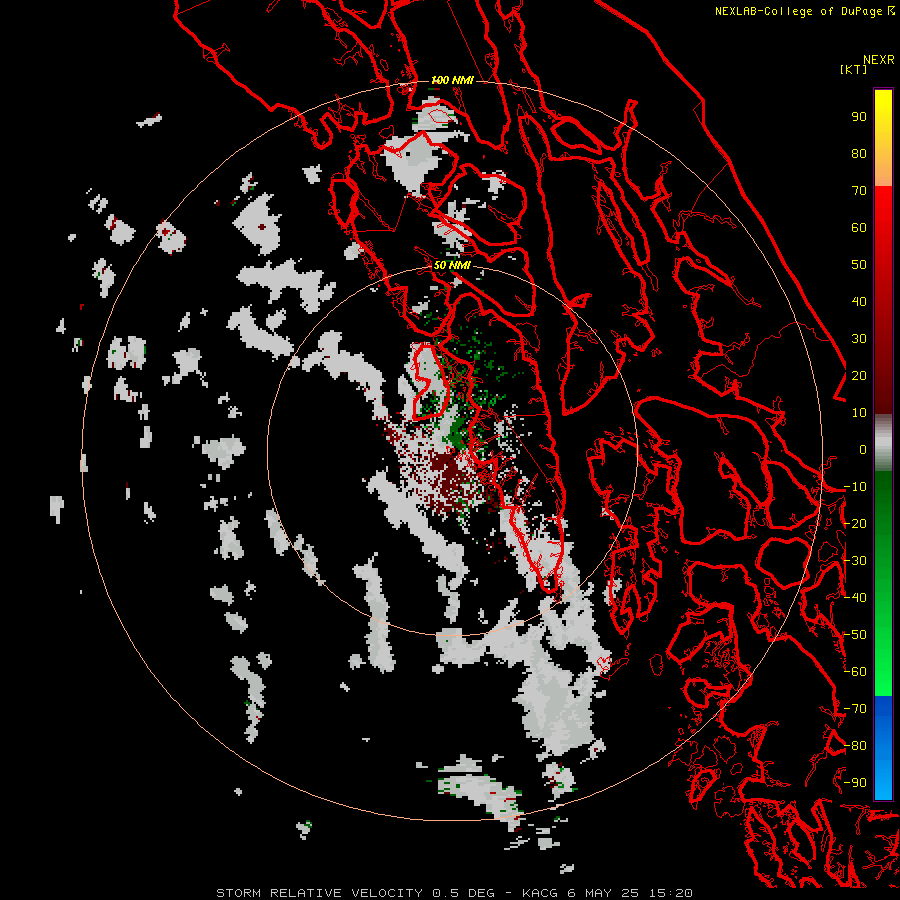Click the 20 value on color scale
900x900 pixels.
pyautogui.click(x=859, y=376)
